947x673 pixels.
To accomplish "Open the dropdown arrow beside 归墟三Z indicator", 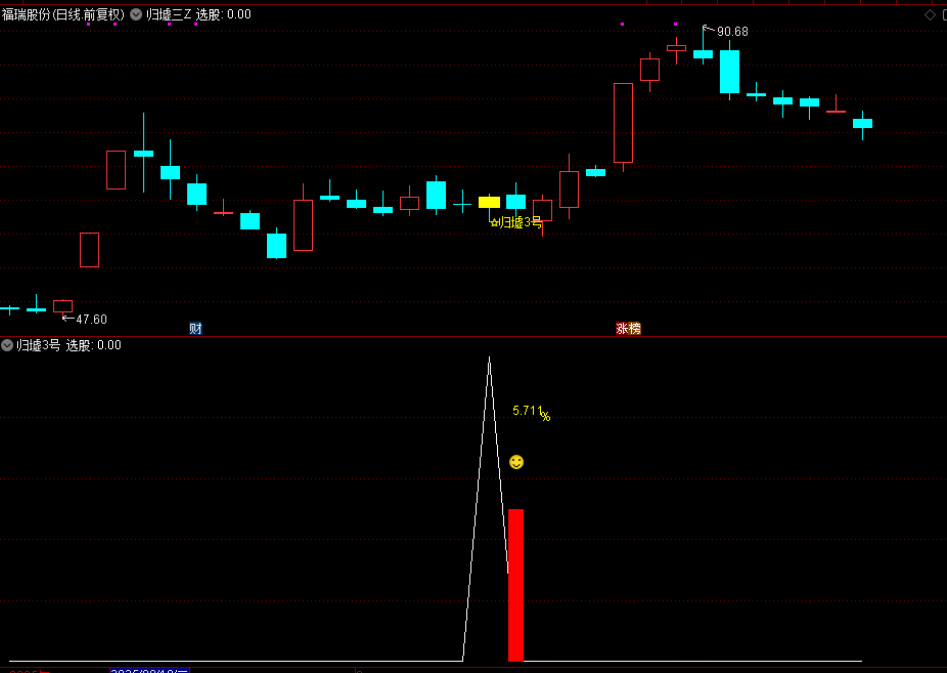I will pyautogui.click(x=136, y=14).
